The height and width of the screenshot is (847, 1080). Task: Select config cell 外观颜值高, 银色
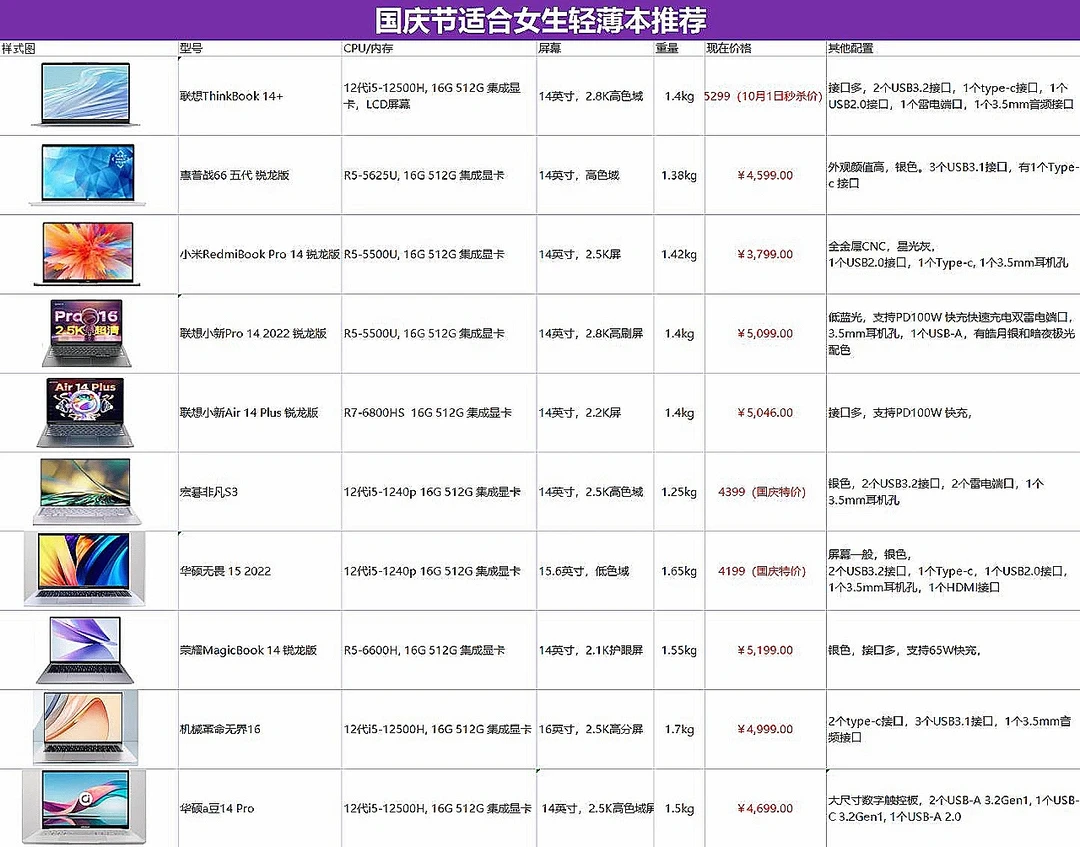(x=953, y=176)
